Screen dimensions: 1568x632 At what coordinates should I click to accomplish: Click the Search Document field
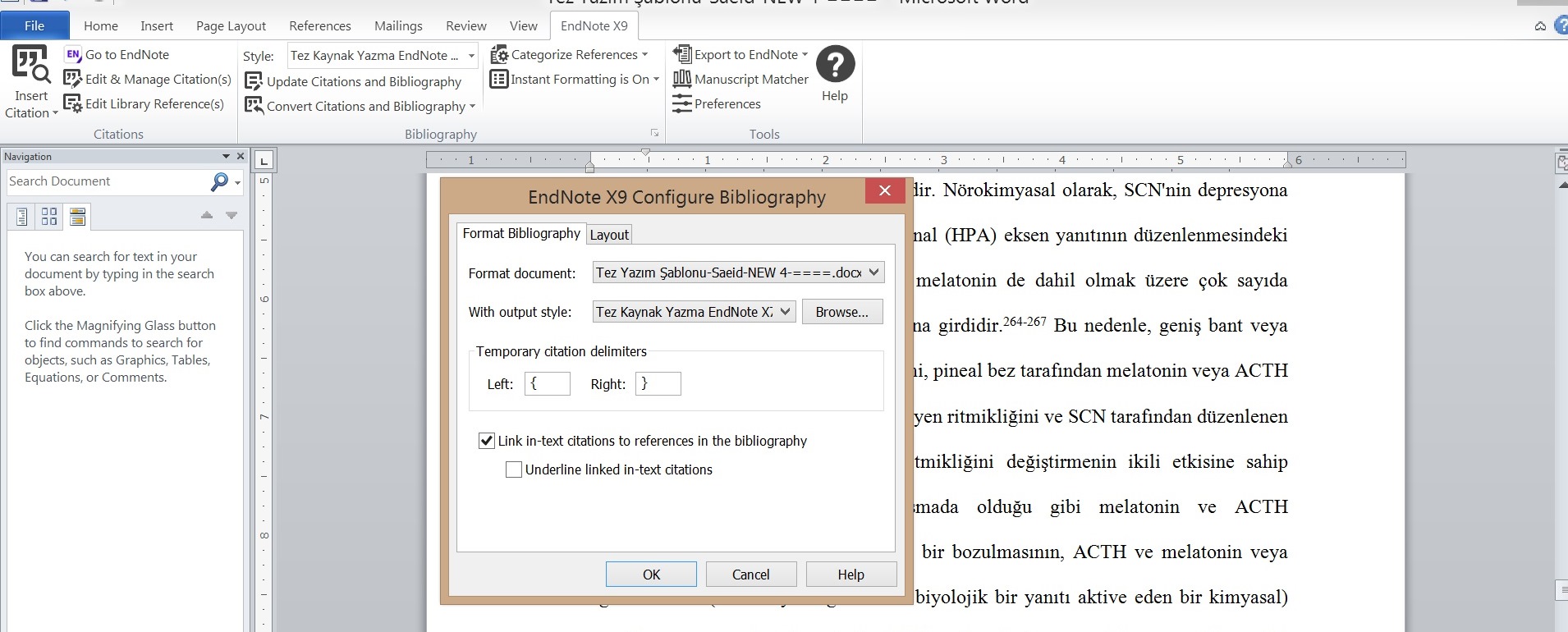(107, 182)
